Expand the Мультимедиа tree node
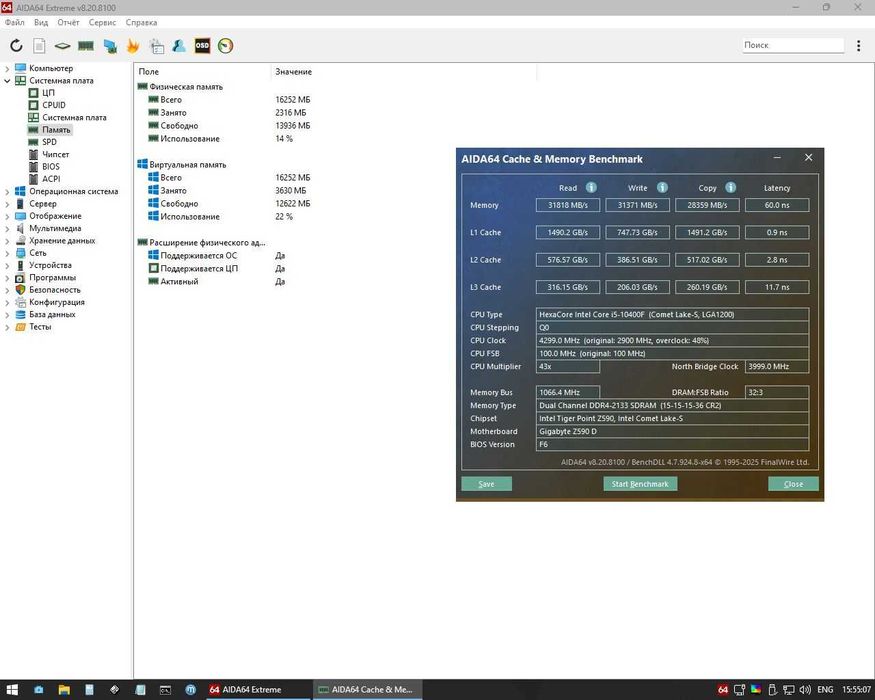The image size is (875, 700). (x=7, y=228)
